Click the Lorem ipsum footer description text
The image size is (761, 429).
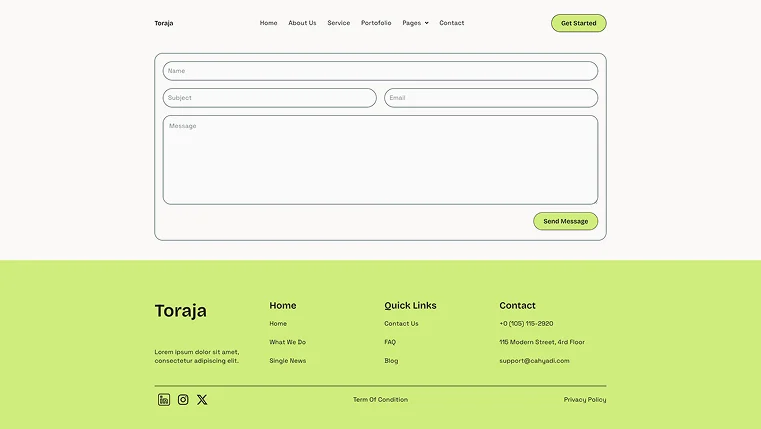click(197, 356)
